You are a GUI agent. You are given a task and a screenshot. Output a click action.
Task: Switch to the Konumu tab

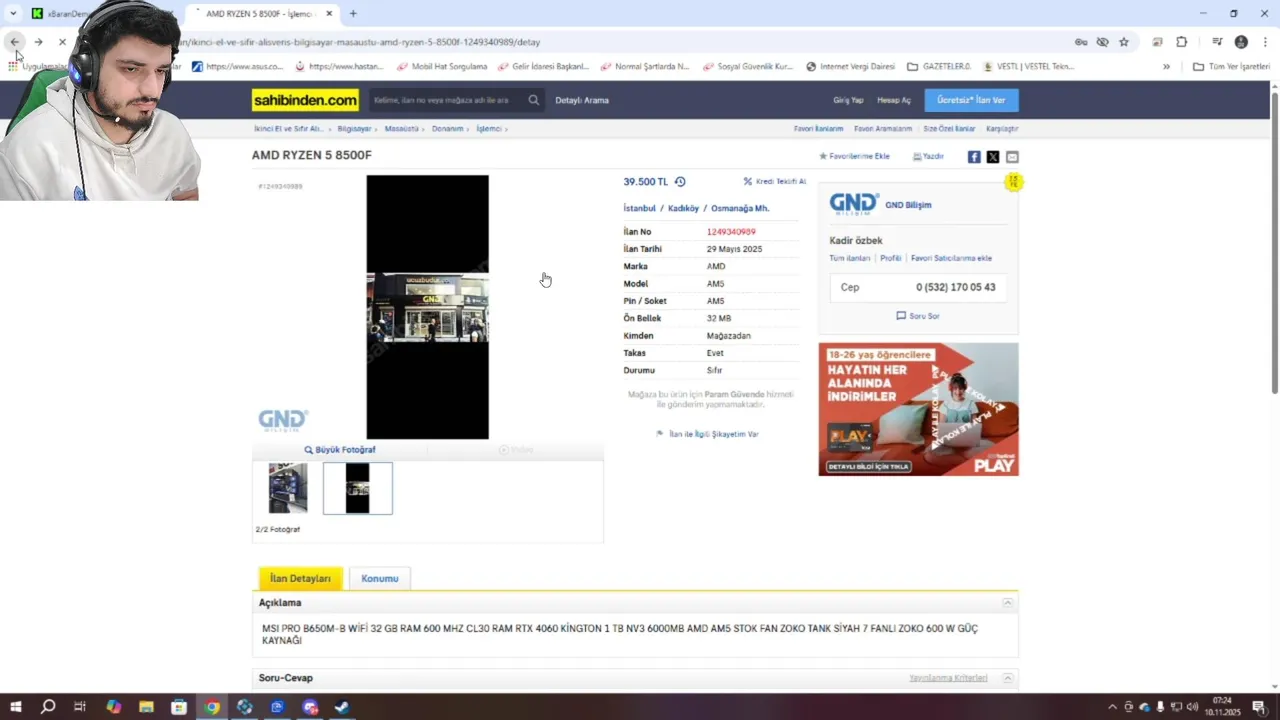[x=380, y=578]
